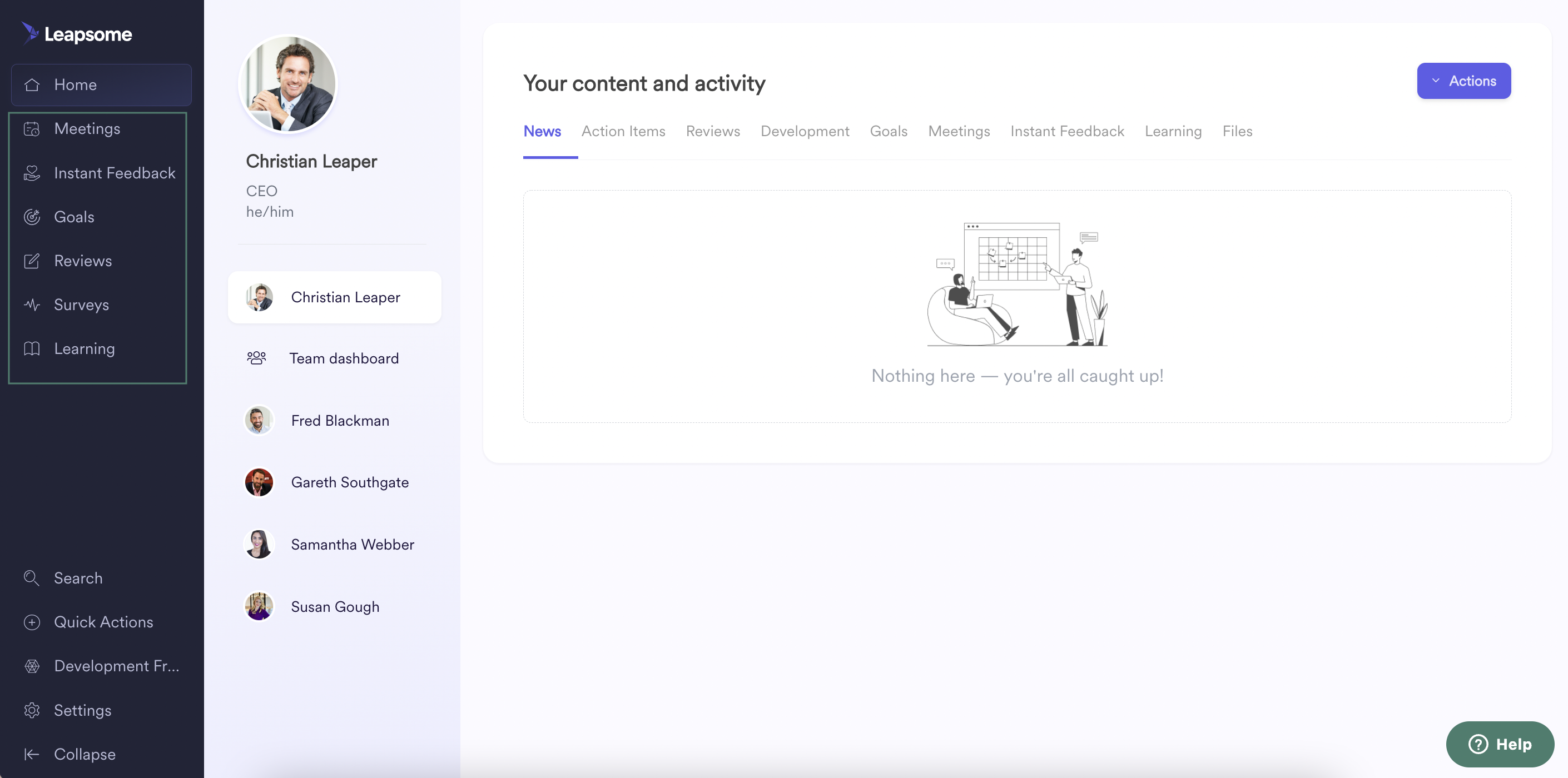Open the Learning tab in content area
The height and width of the screenshot is (778, 1568).
click(x=1173, y=131)
